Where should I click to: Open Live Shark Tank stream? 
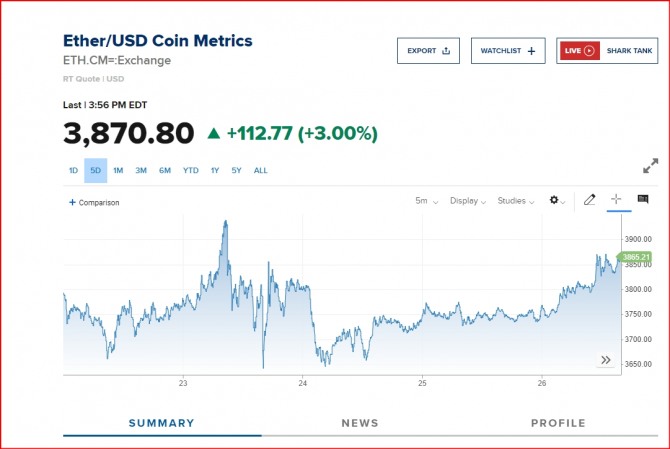click(x=607, y=50)
